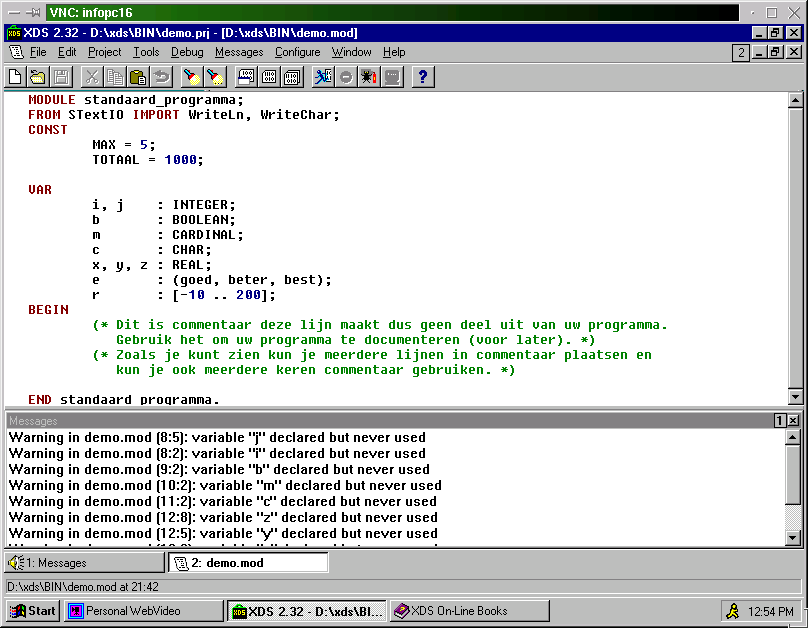Image resolution: width=808 pixels, height=628 pixels.
Task: Click the Make icon with single binary sheet
Action: 268,77
